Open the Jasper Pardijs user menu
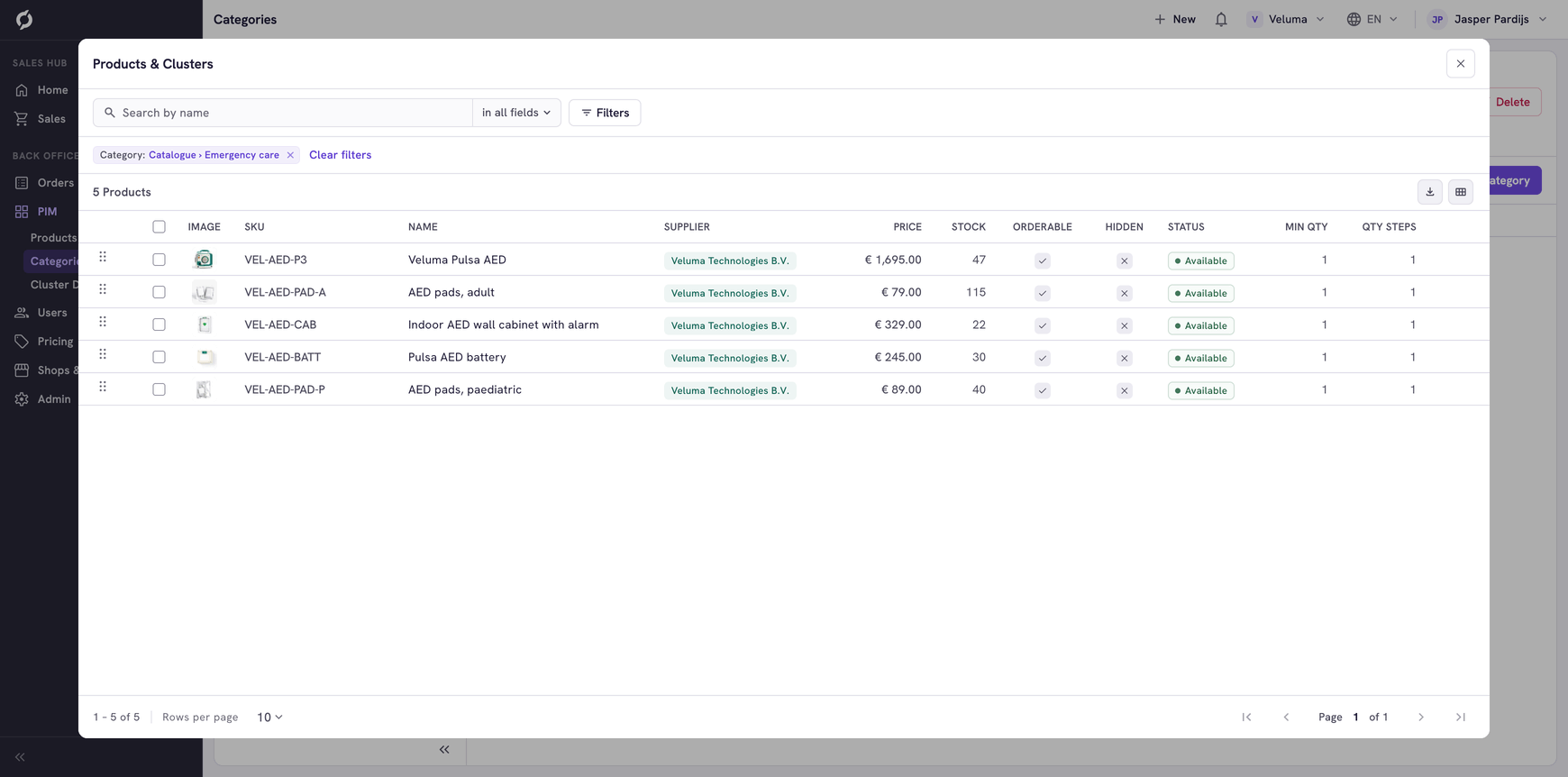The image size is (1568, 777). [1488, 19]
